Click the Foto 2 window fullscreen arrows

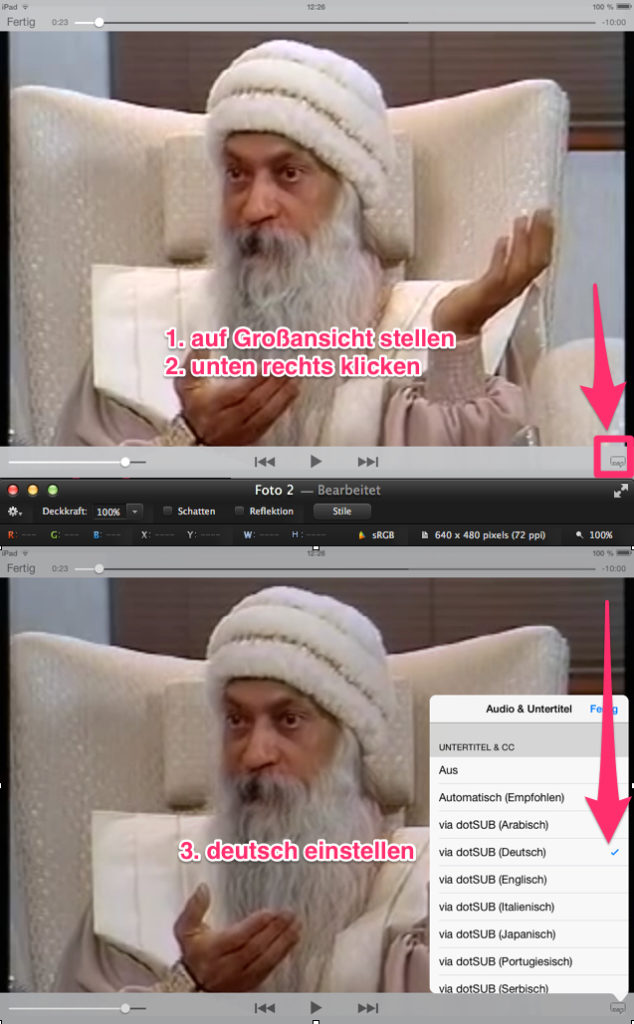coord(620,491)
